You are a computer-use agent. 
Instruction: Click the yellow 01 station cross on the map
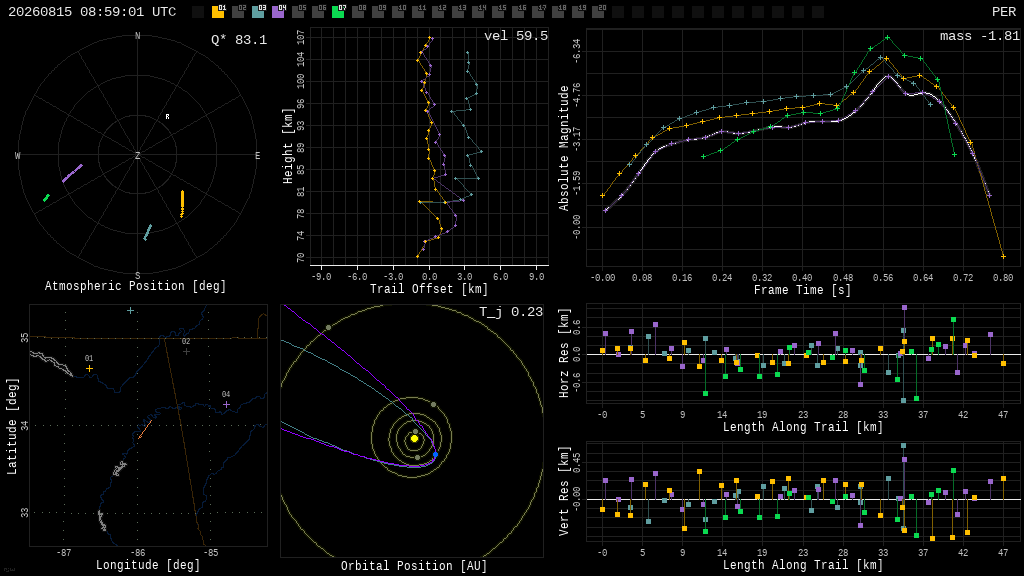point(89,369)
